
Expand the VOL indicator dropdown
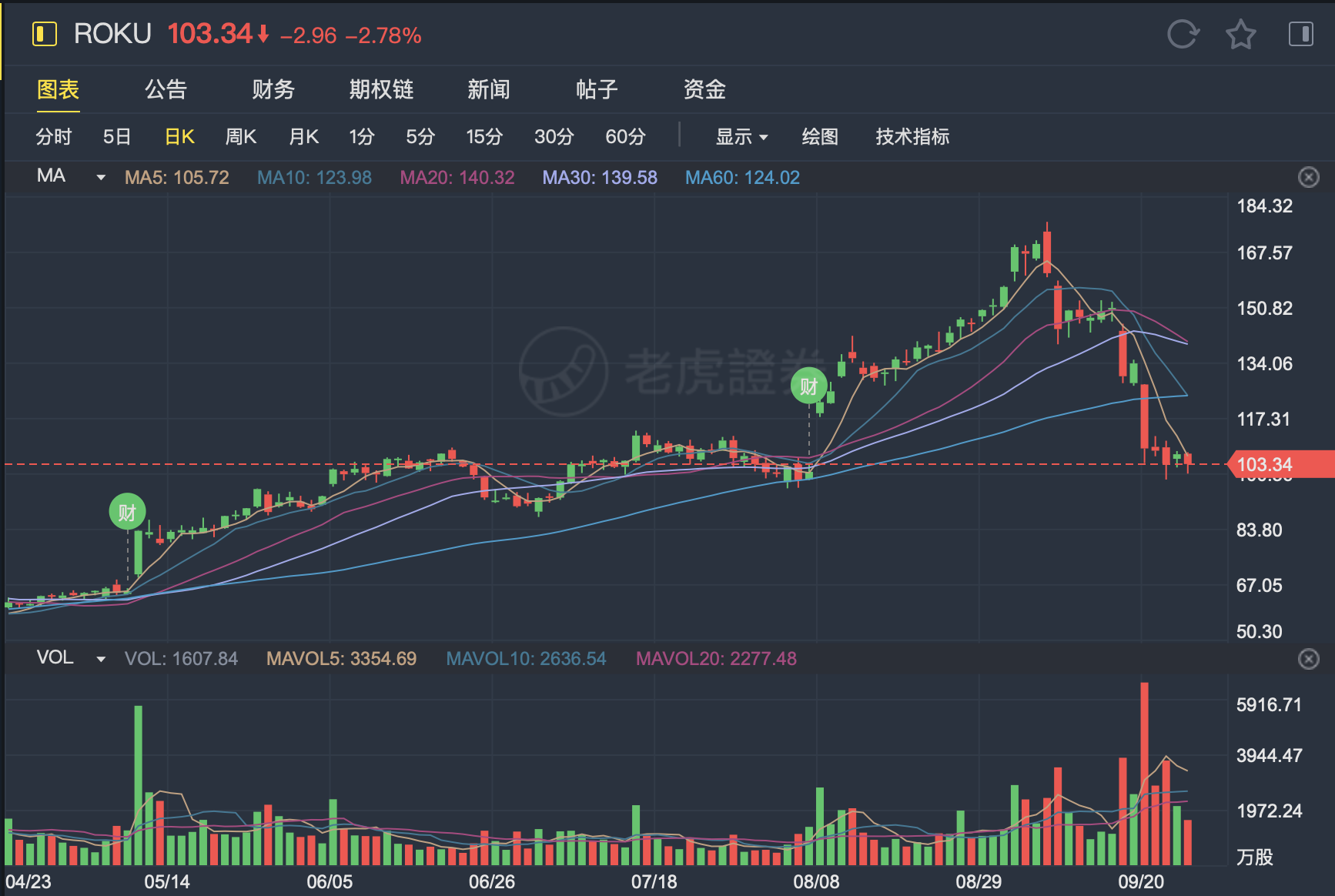coord(100,659)
